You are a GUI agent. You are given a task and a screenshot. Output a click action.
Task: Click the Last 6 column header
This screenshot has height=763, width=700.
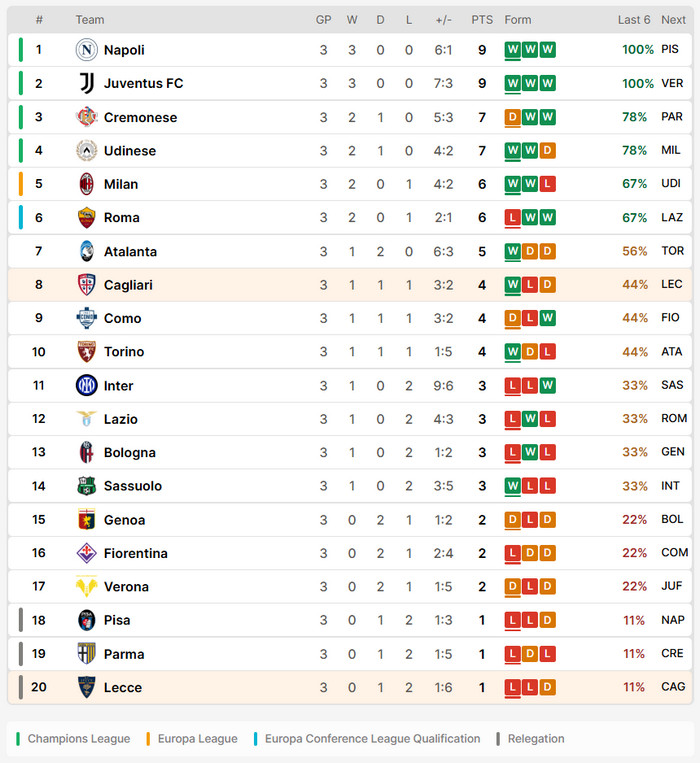click(x=634, y=20)
